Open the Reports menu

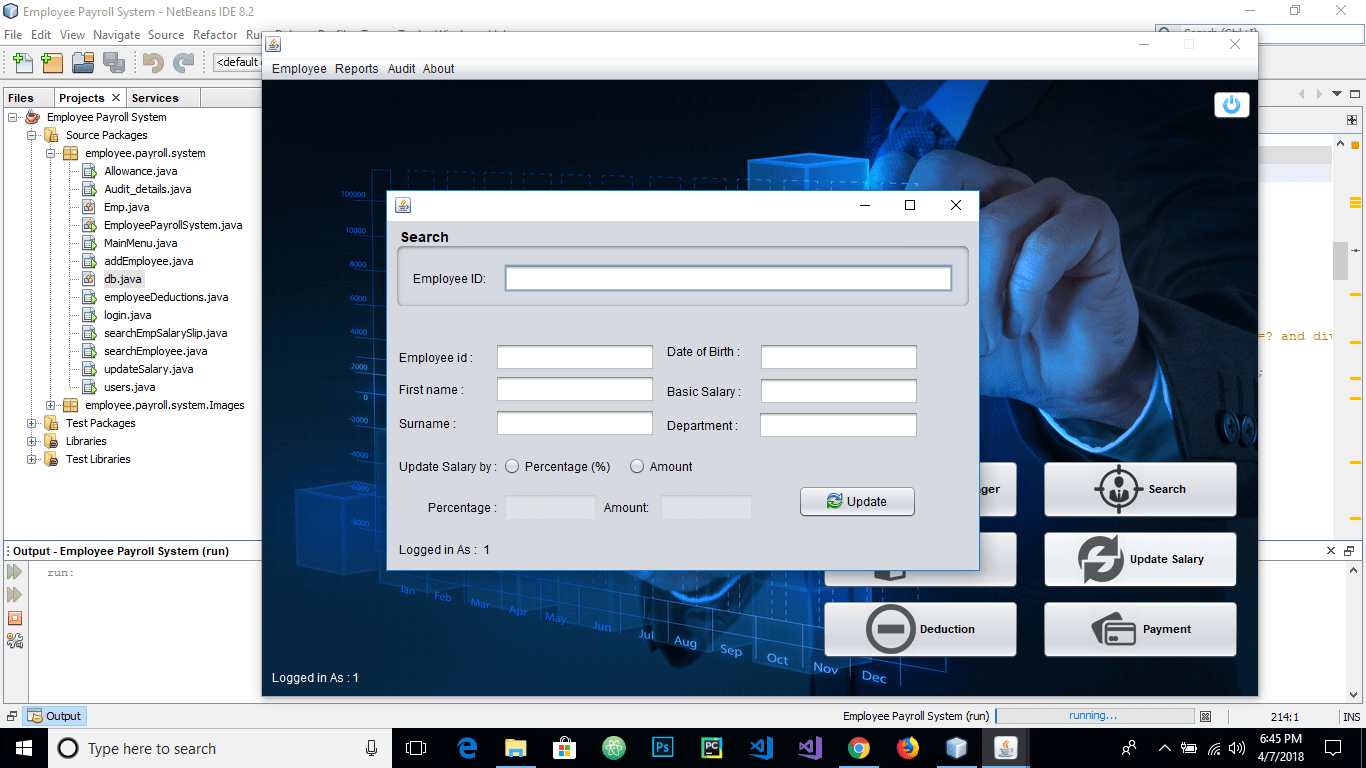pyautogui.click(x=357, y=69)
